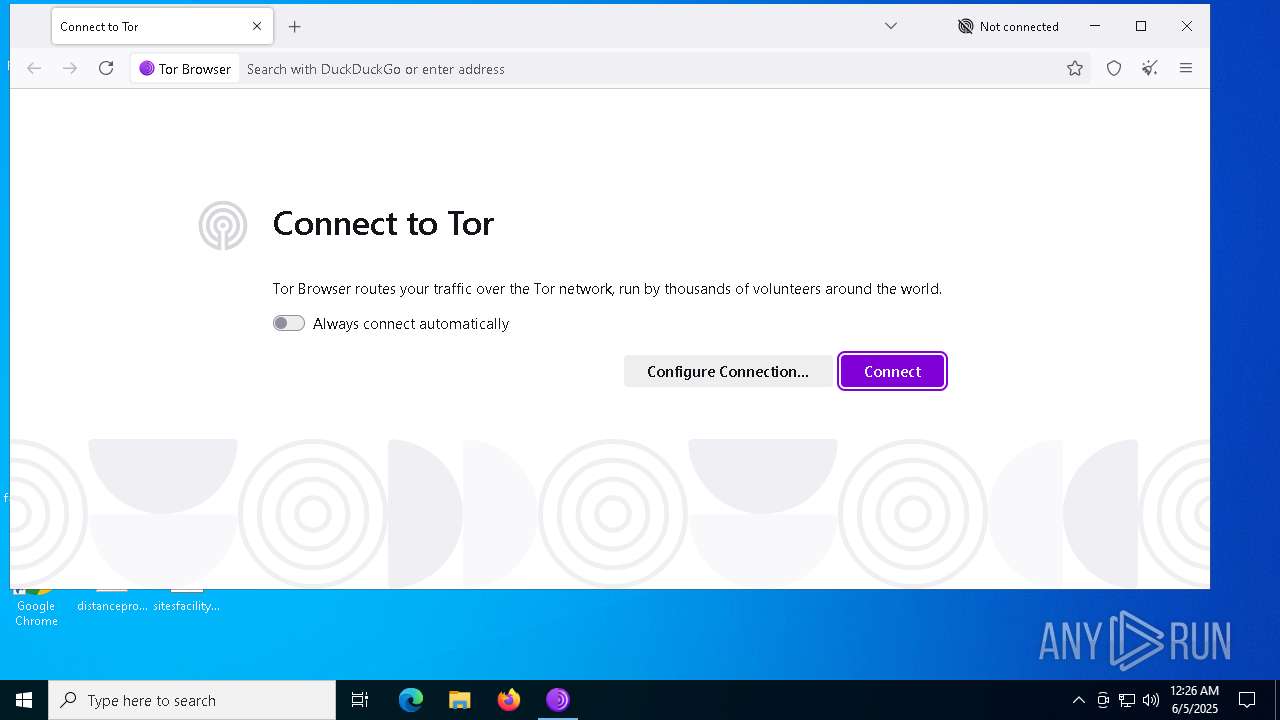
Task: Open a new tab
Action: coord(294,27)
